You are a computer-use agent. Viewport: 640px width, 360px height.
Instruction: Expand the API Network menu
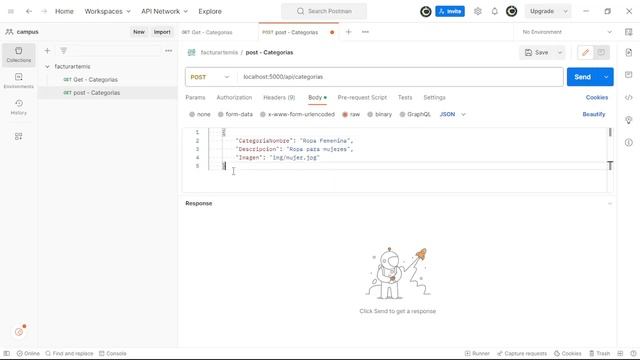(x=164, y=11)
